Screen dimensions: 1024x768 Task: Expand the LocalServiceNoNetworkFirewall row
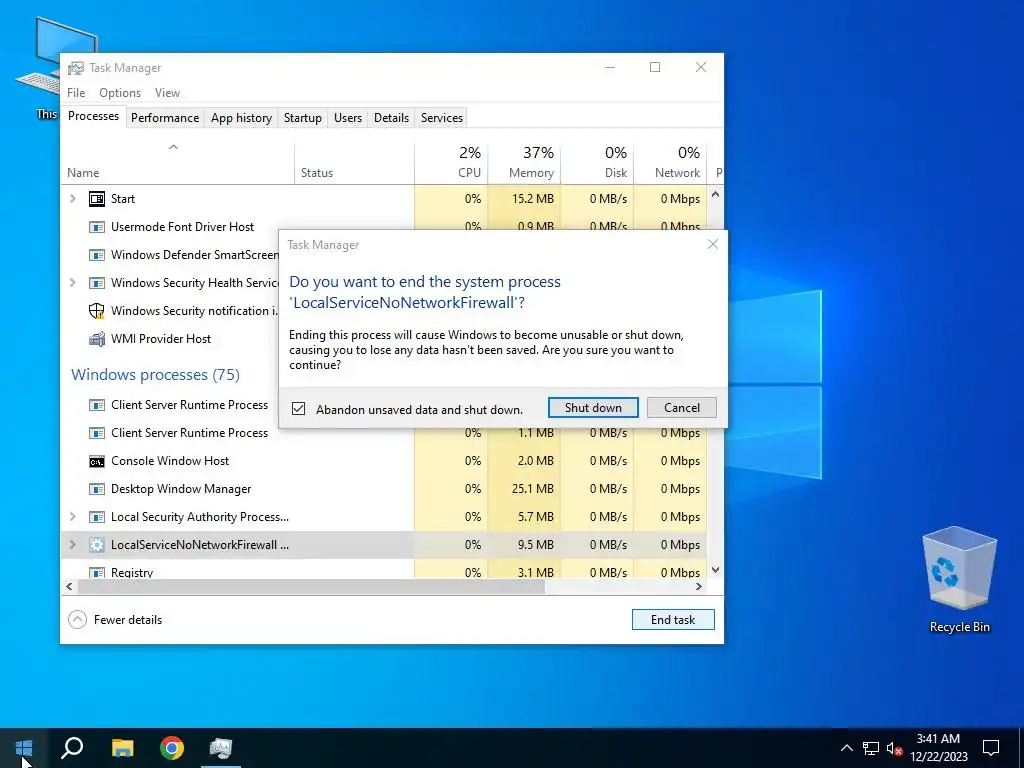click(72, 545)
